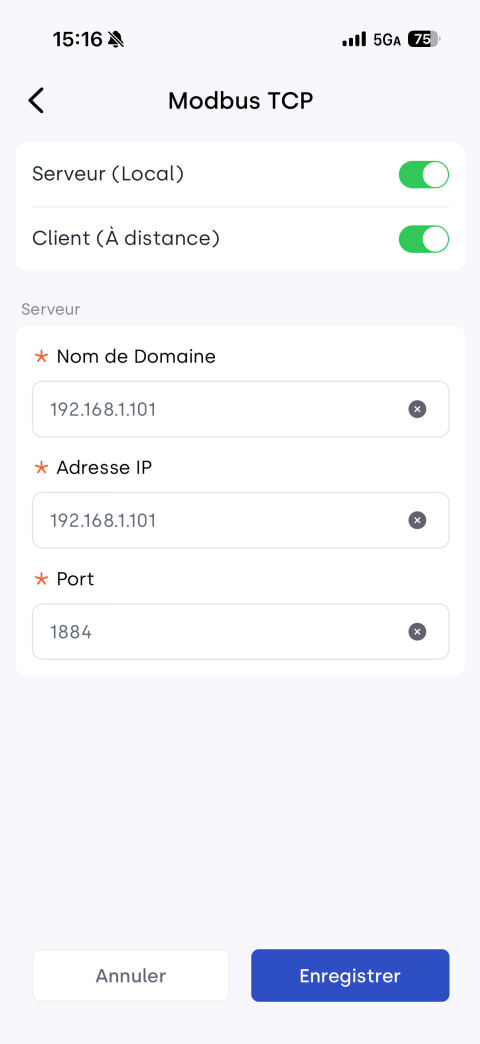Tap the cellular signal bars icon

[354, 40]
